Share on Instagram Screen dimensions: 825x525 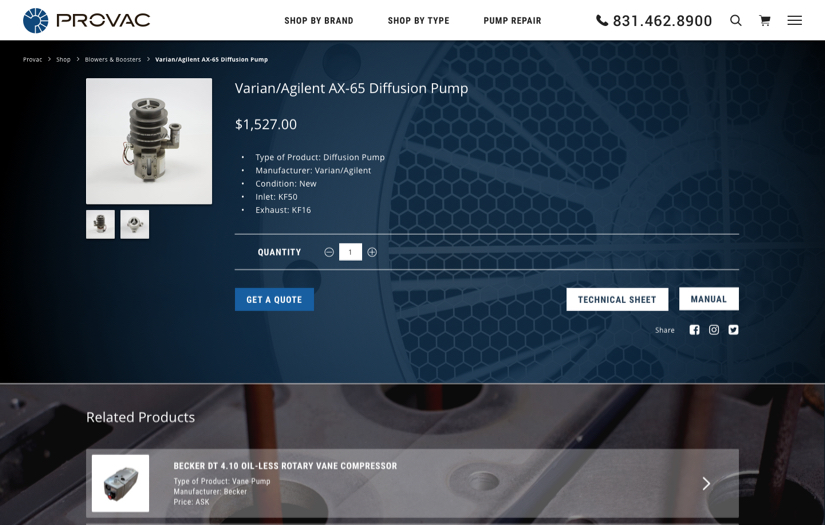[714, 330]
